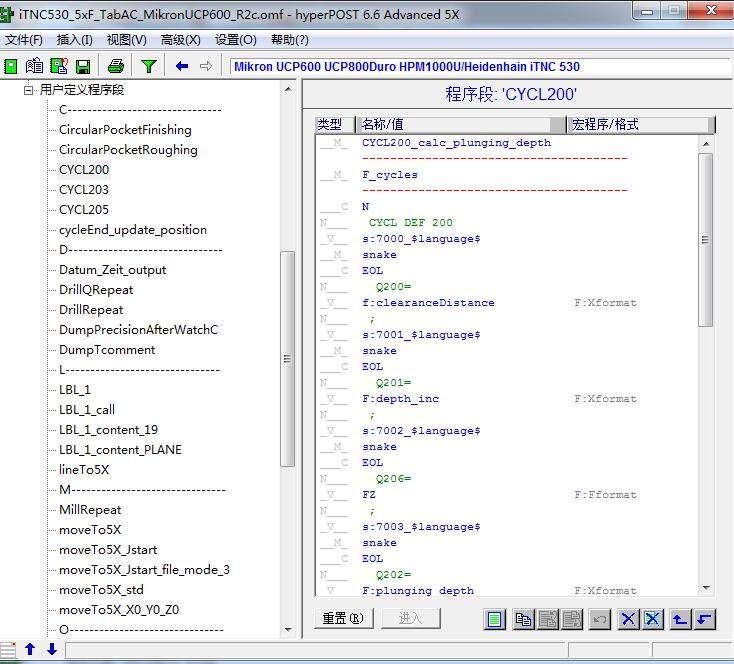Select the s:7003_$language$ line
734x664 pixels.
click(421, 526)
